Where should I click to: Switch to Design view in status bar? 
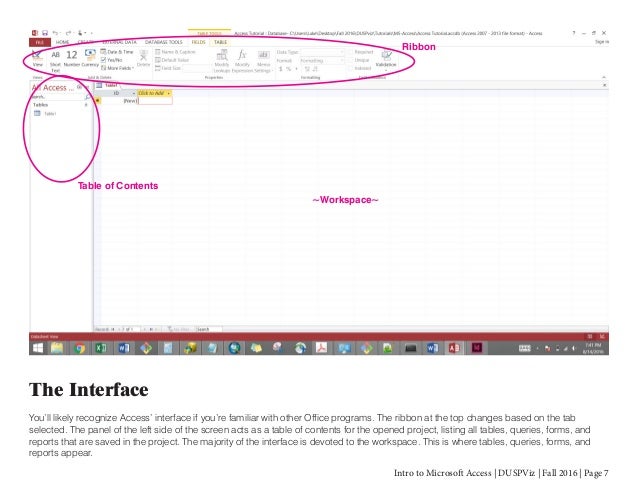(x=602, y=336)
